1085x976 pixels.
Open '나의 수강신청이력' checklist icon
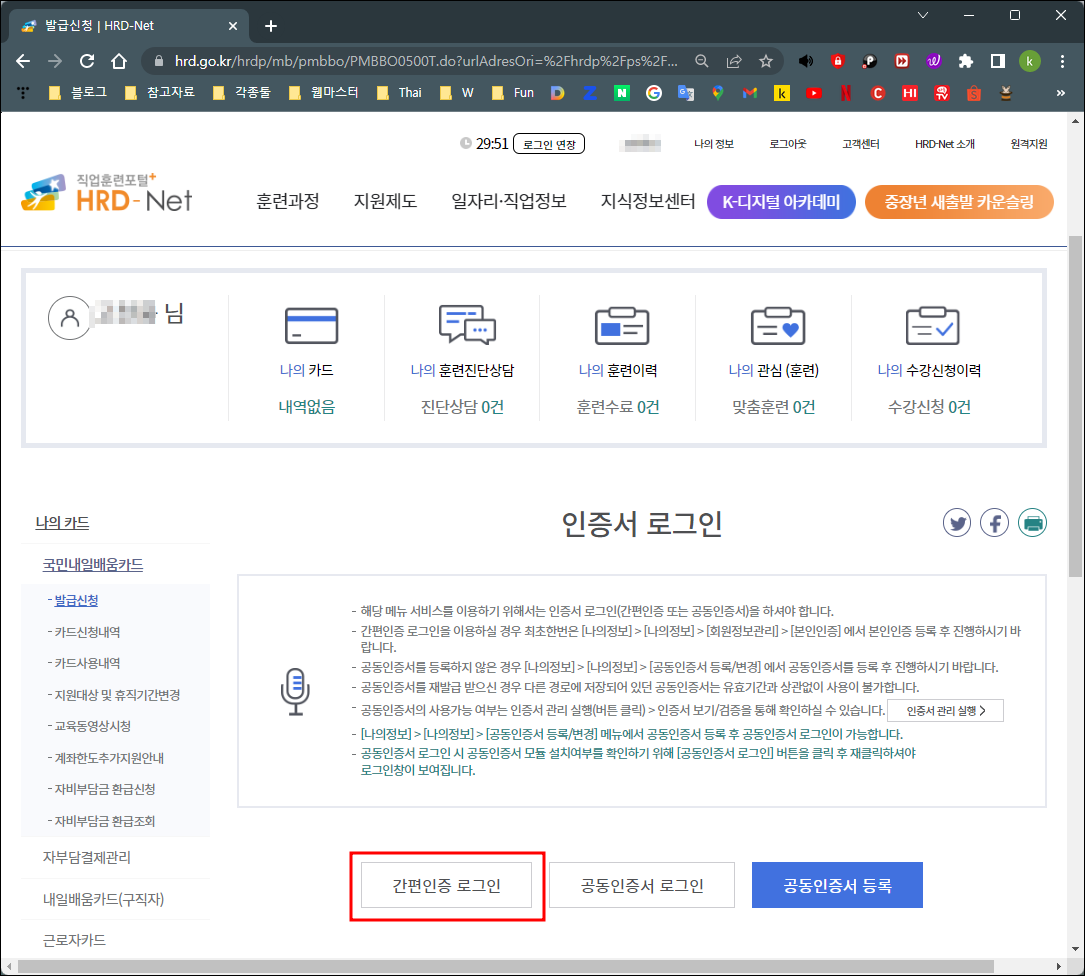click(x=933, y=325)
